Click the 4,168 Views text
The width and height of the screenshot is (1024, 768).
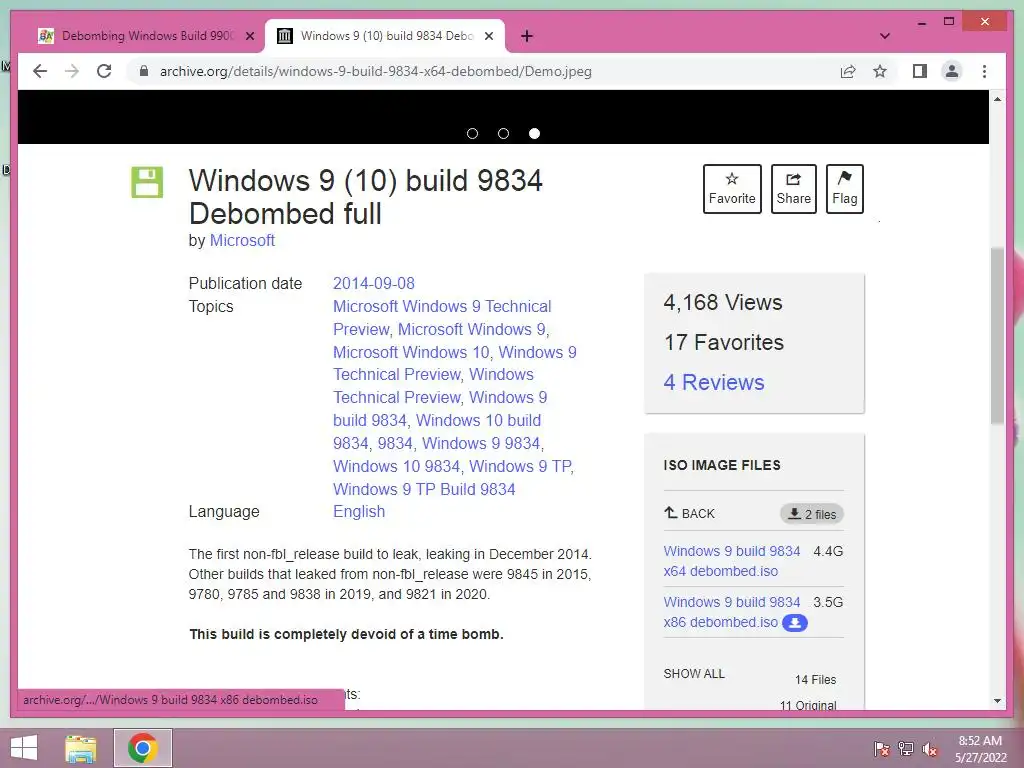click(x=723, y=302)
